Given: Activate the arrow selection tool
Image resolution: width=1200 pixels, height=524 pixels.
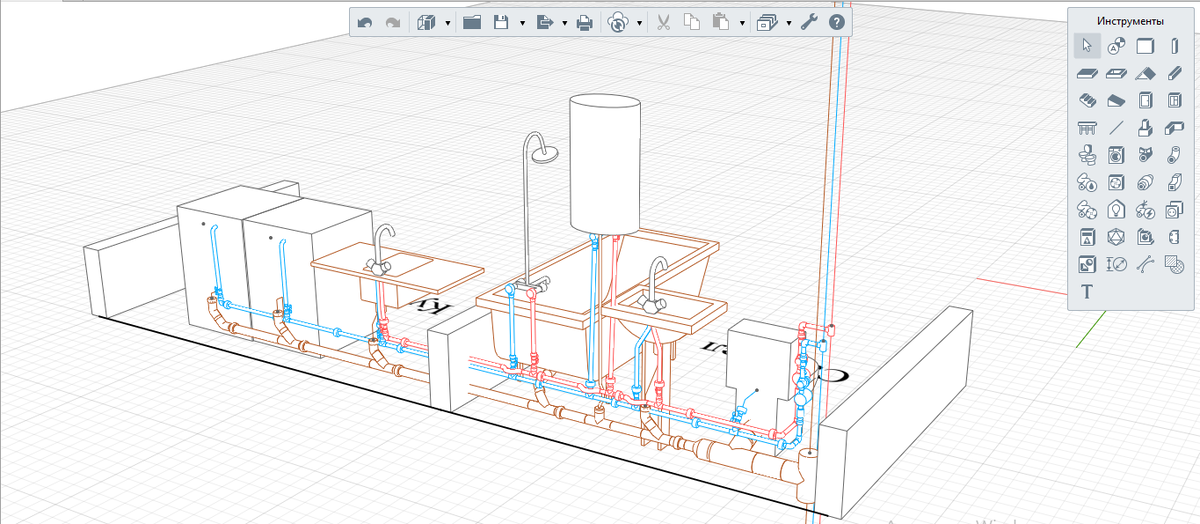Looking at the screenshot, I should point(1087,45).
